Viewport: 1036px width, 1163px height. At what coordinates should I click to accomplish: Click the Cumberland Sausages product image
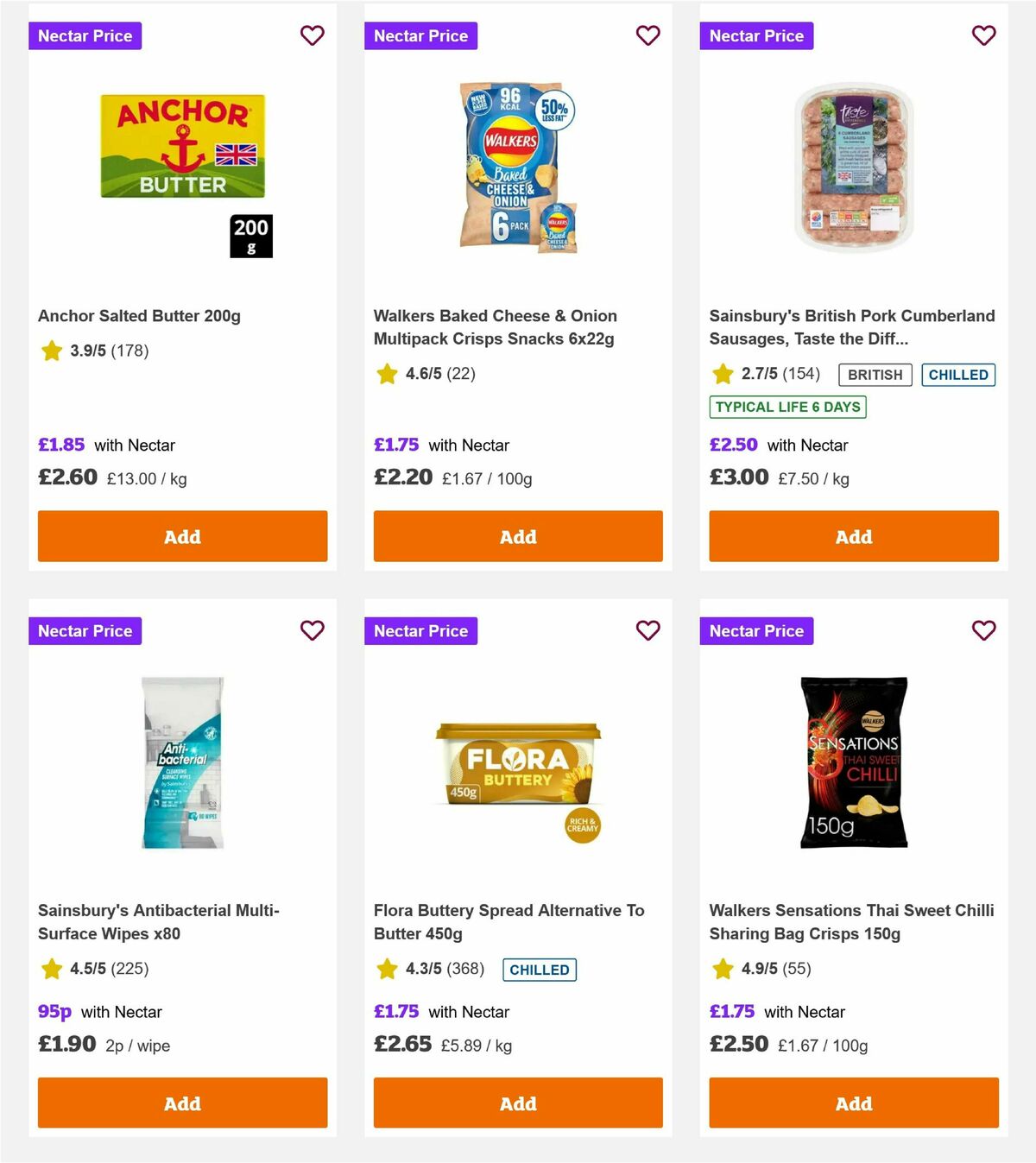(853, 168)
